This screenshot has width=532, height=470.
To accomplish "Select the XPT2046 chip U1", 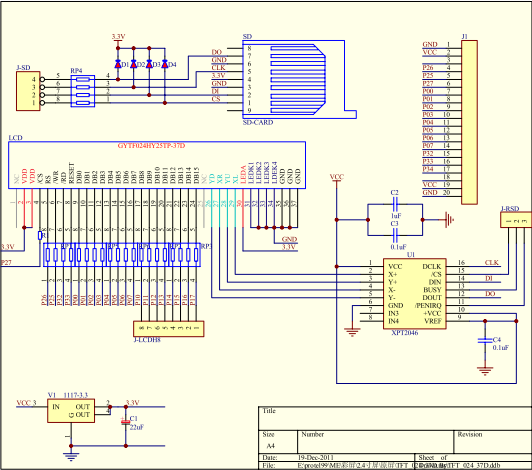I will [x=415, y=294].
